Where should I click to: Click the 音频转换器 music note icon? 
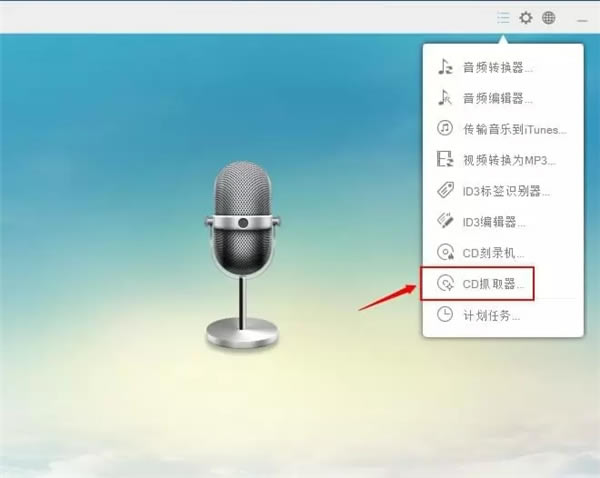pos(445,67)
